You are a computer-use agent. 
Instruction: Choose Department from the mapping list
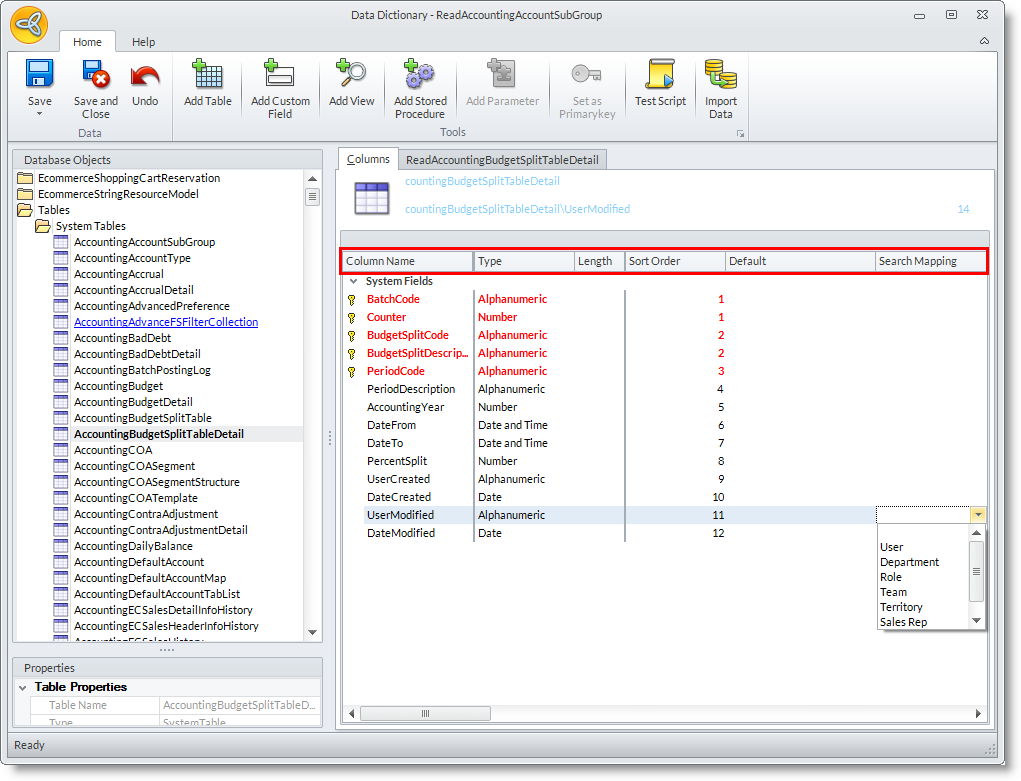(909, 562)
